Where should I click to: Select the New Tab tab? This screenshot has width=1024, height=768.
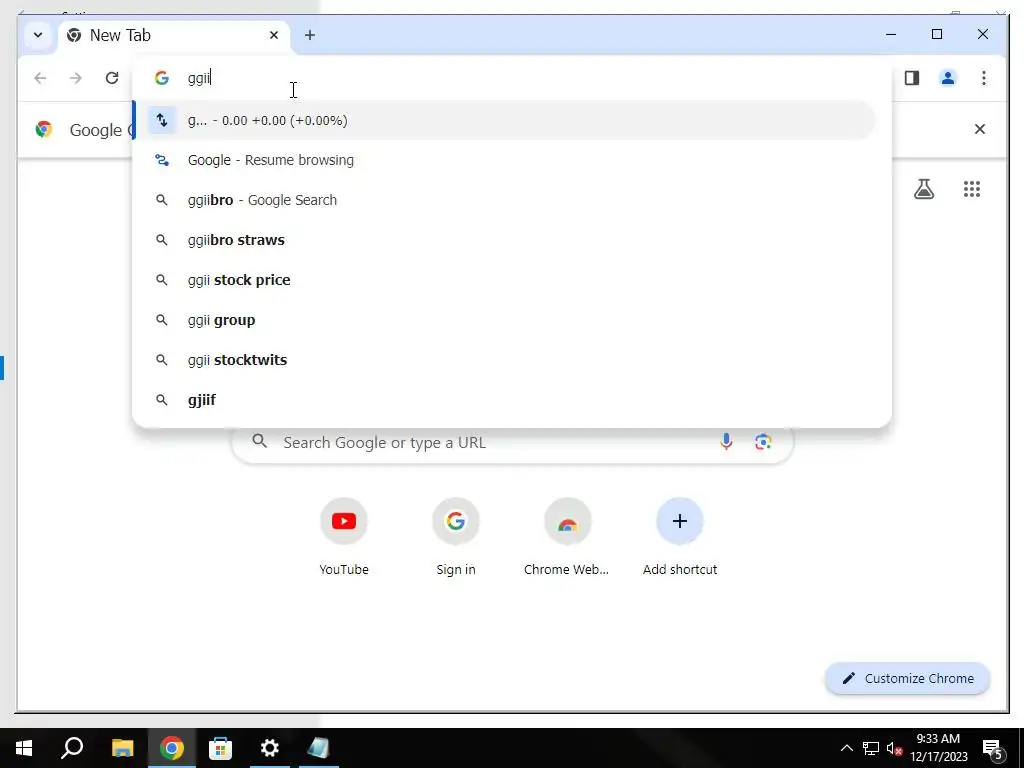point(173,35)
